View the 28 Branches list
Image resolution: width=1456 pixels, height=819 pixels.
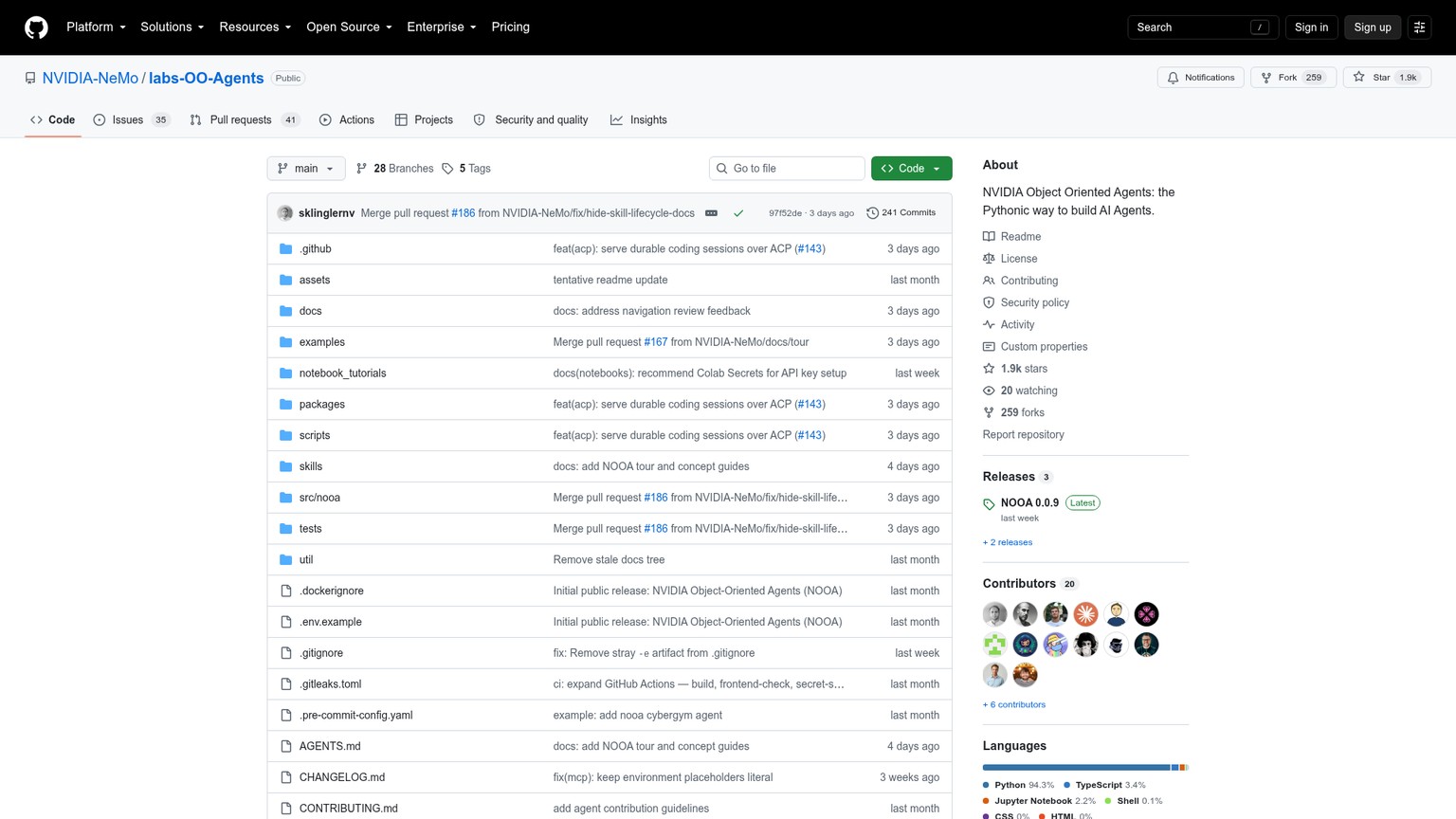(x=394, y=169)
